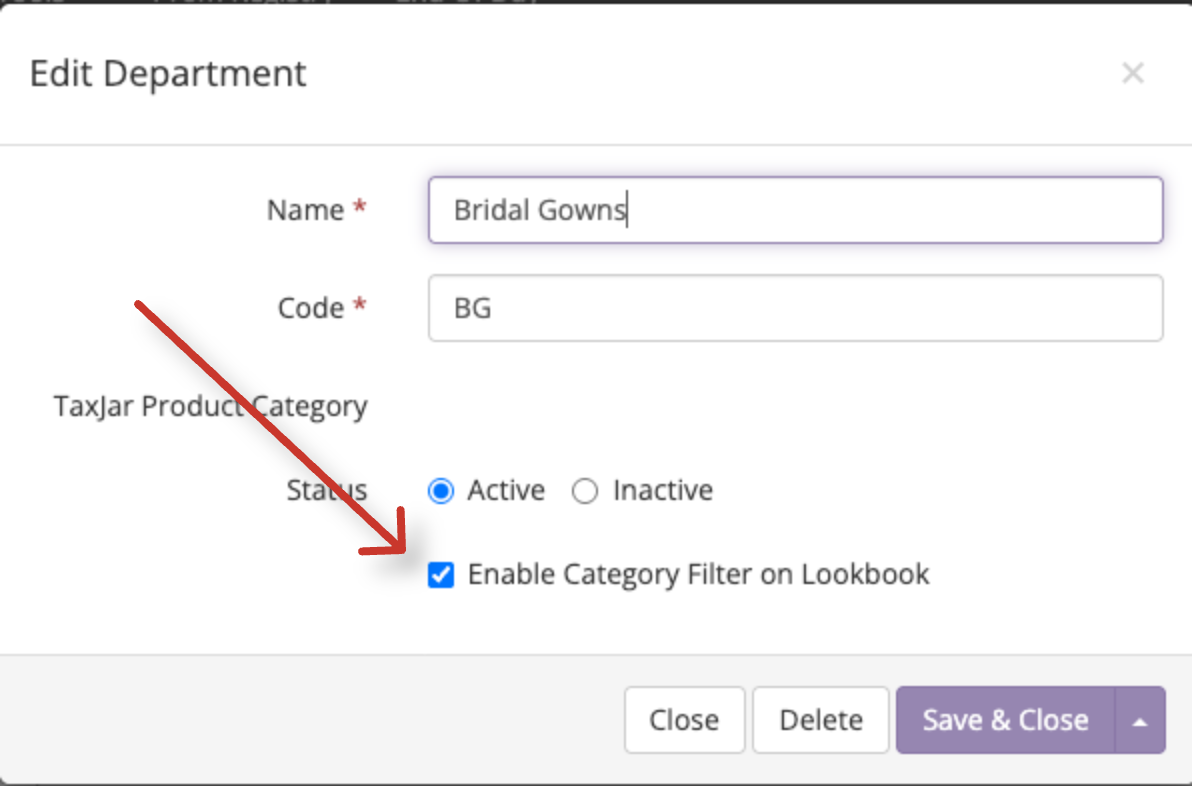Save & Close the department edits
Image resolution: width=1192 pixels, height=786 pixels.
point(1003,720)
